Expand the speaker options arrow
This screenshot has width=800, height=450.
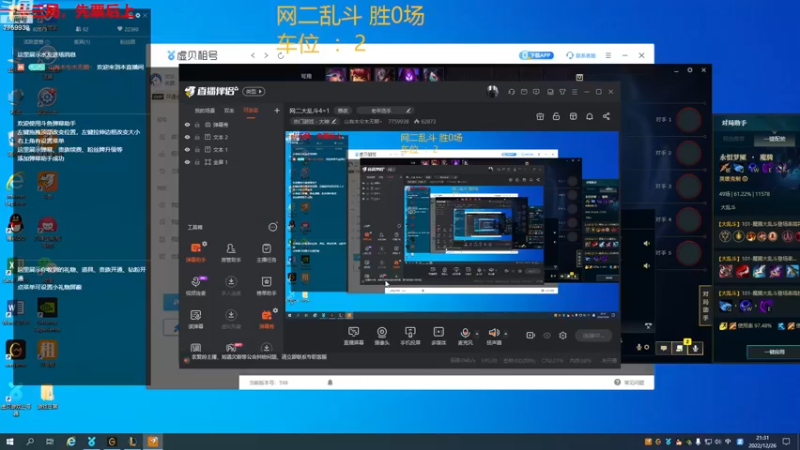click(x=506, y=334)
